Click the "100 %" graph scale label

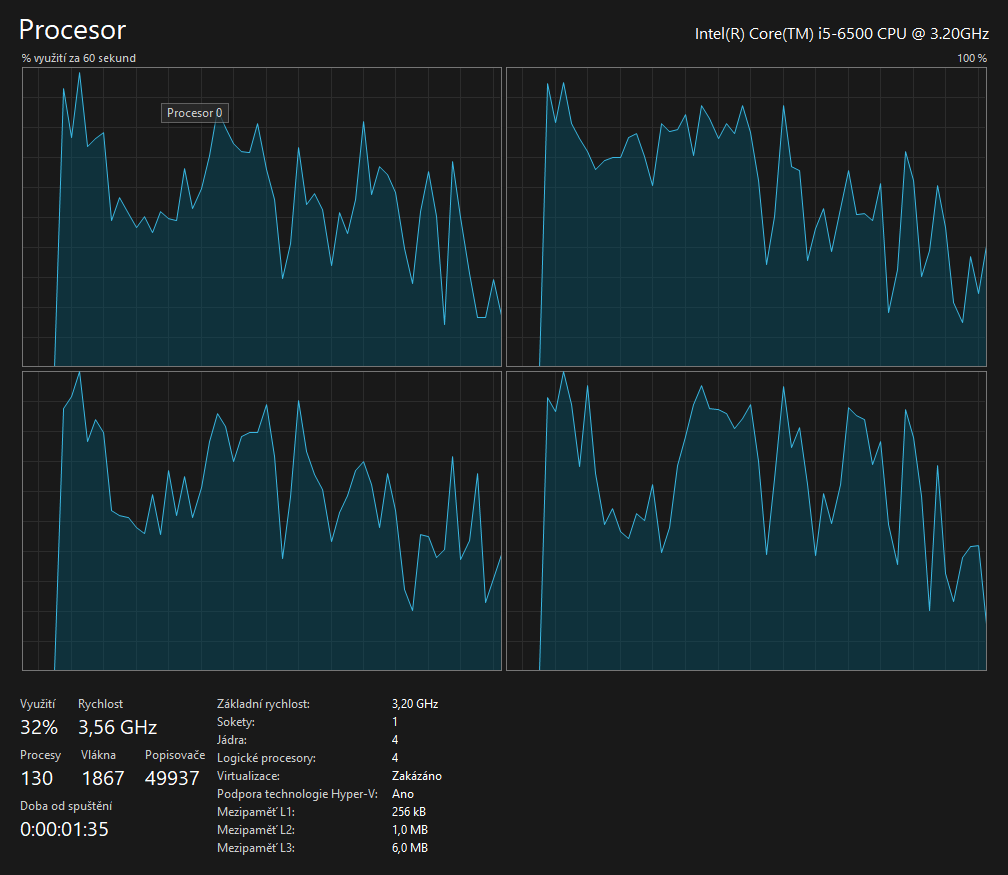coord(971,58)
